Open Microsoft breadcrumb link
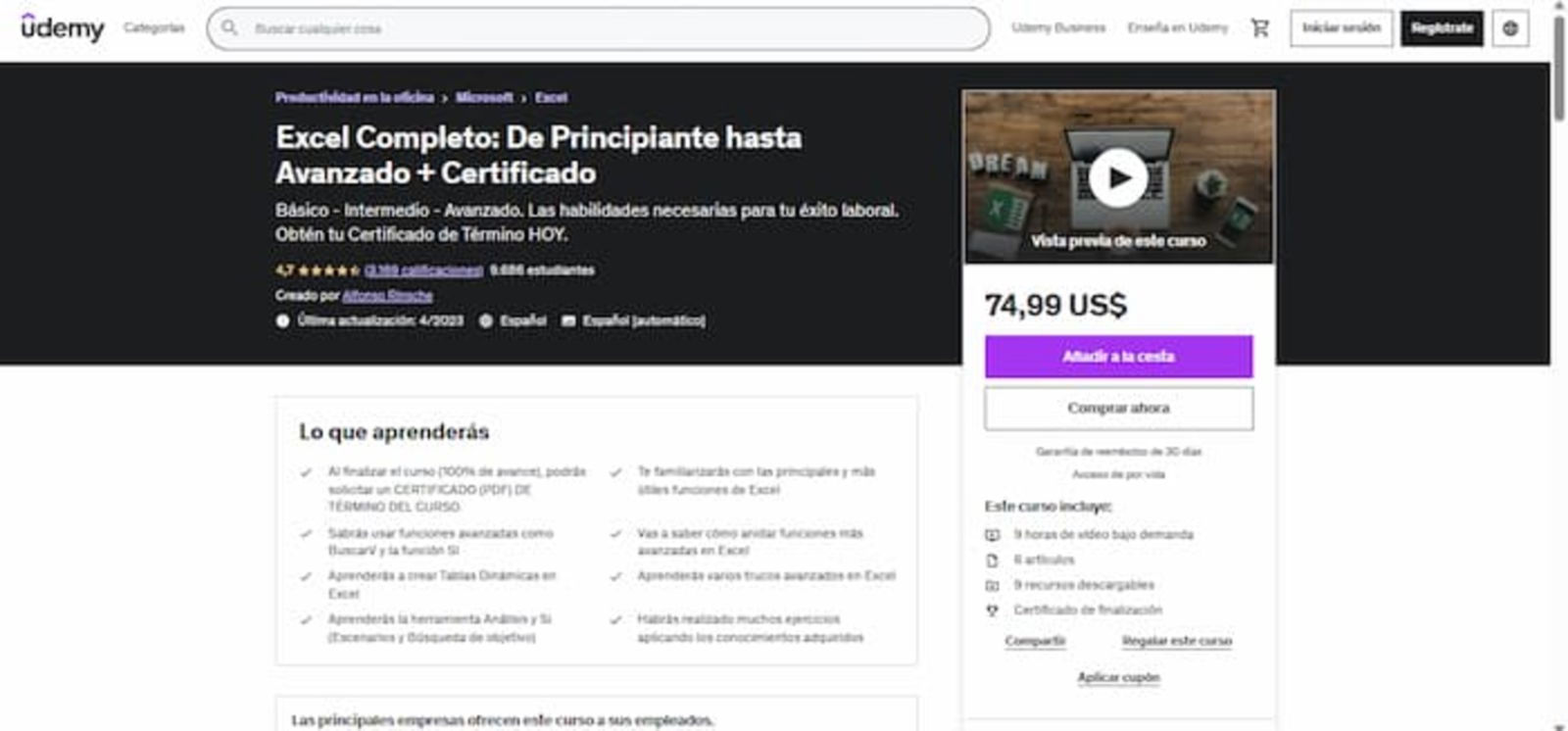 point(484,98)
